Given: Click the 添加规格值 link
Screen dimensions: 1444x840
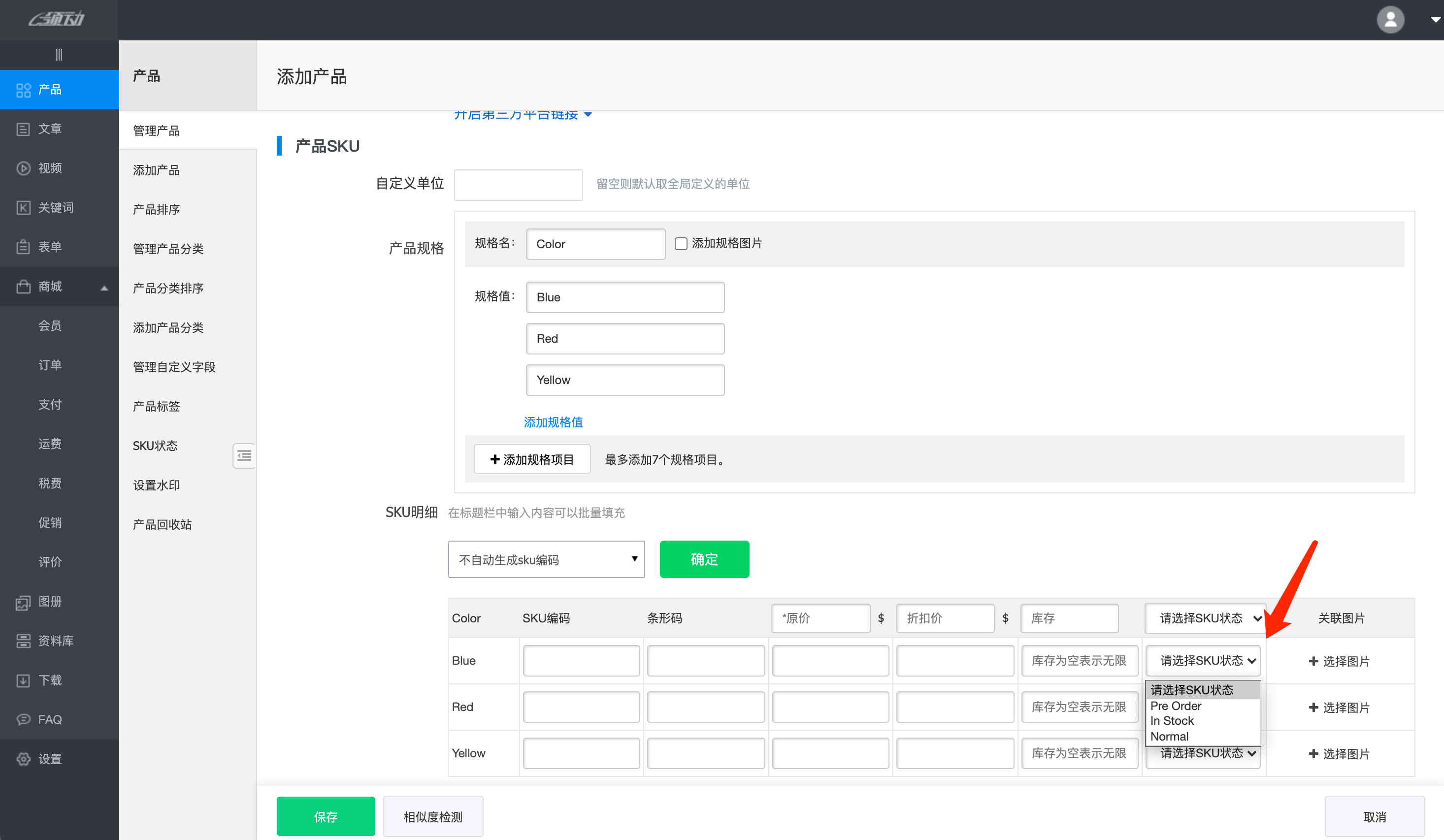Looking at the screenshot, I should (553, 422).
